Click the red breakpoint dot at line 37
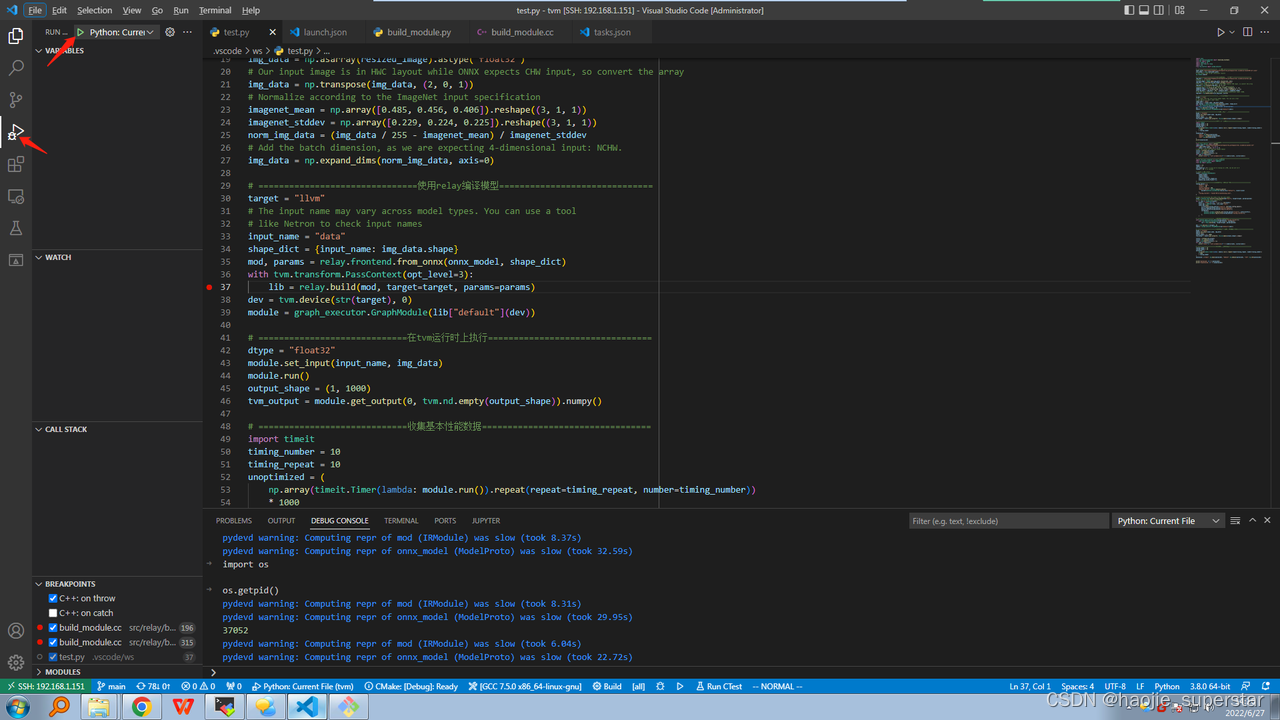The width and height of the screenshot is (1280, 720). coord(209,287)
